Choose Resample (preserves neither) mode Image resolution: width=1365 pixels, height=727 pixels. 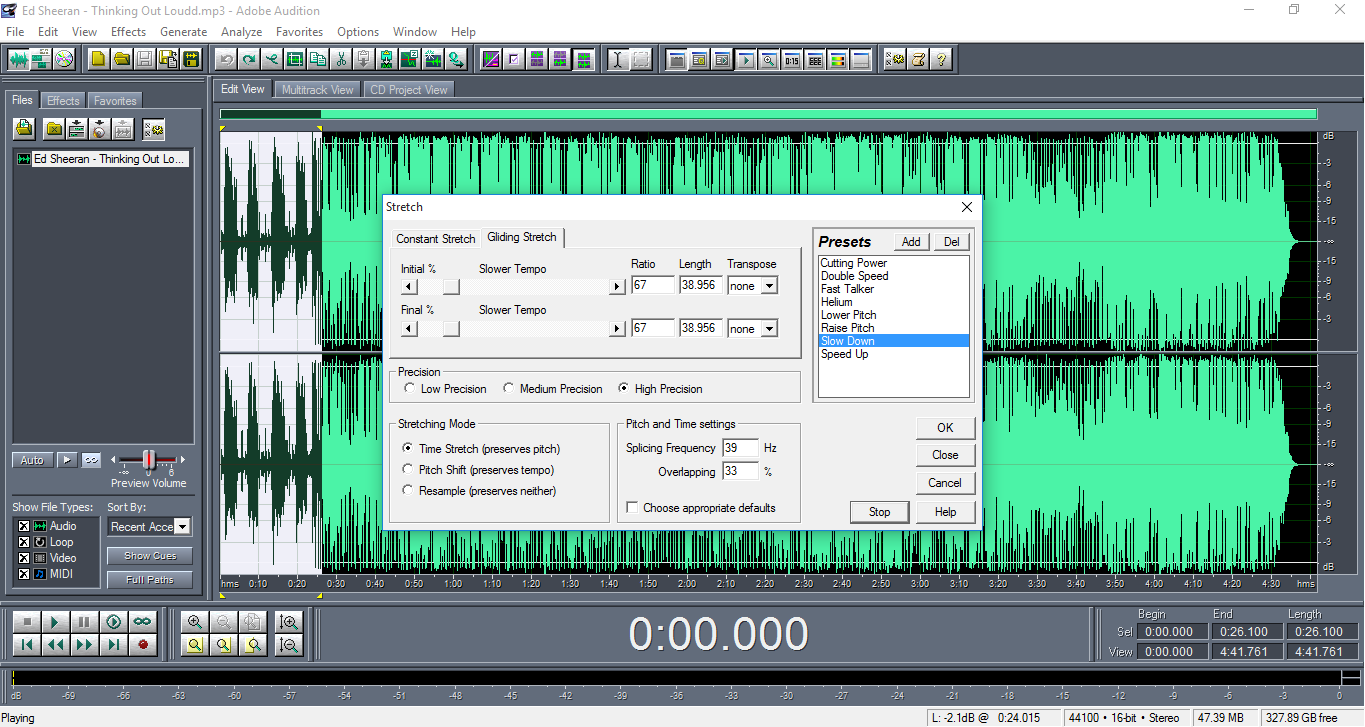pos(407,491)
